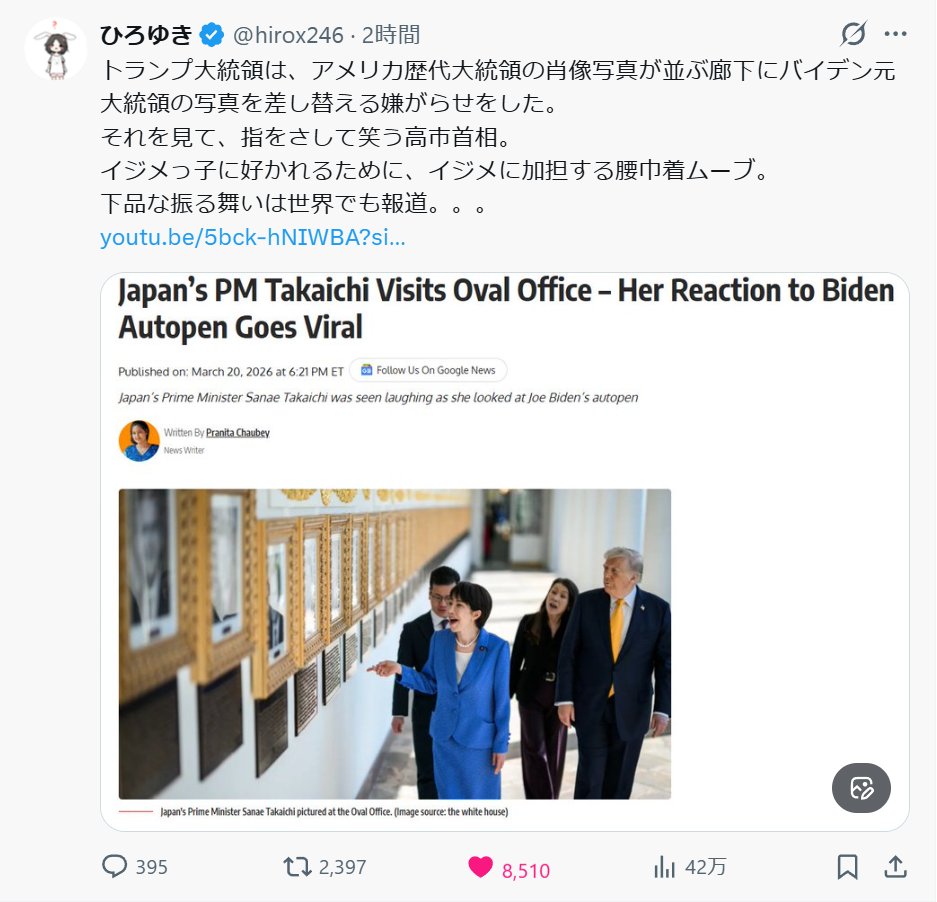Open the three-dot more options menu

895,34
